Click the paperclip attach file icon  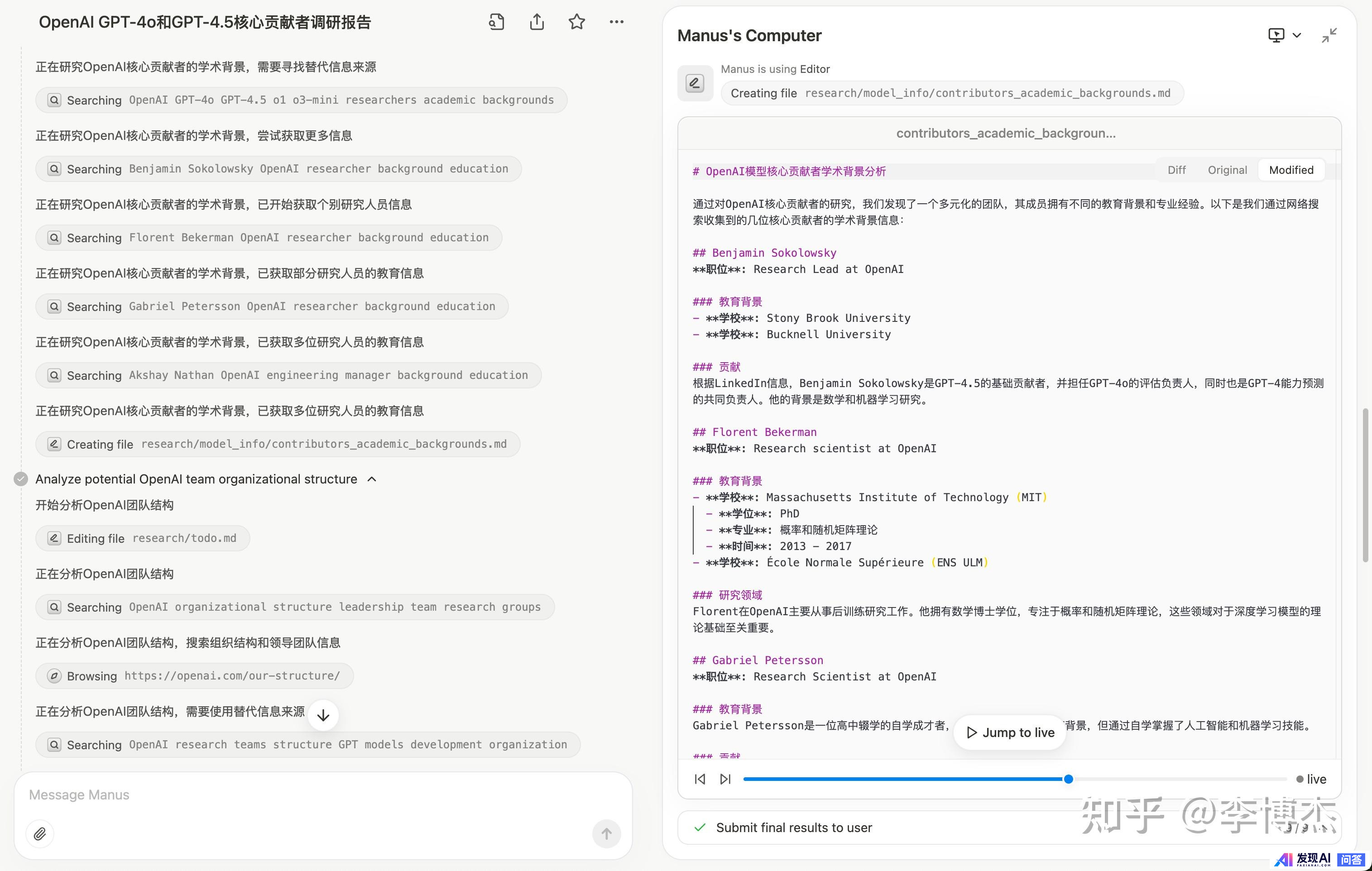point(40,834)
